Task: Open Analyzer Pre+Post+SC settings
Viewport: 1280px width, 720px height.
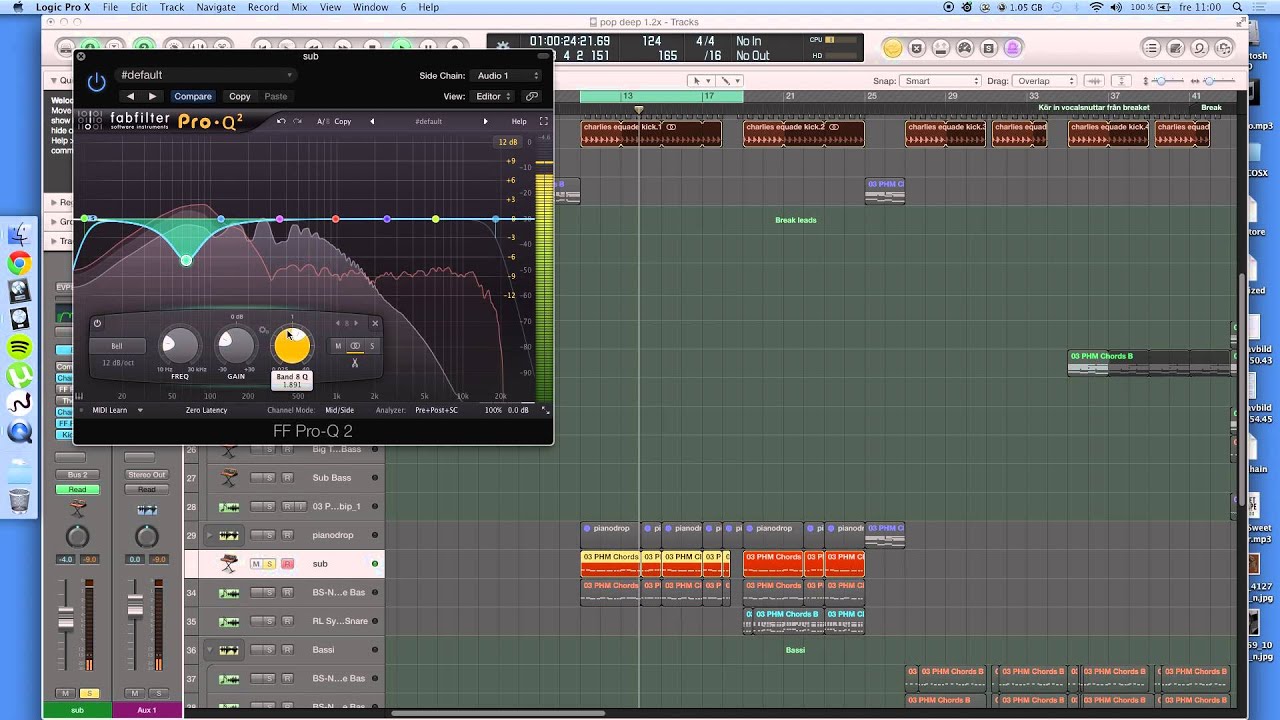Action: [x=437, y=410]
